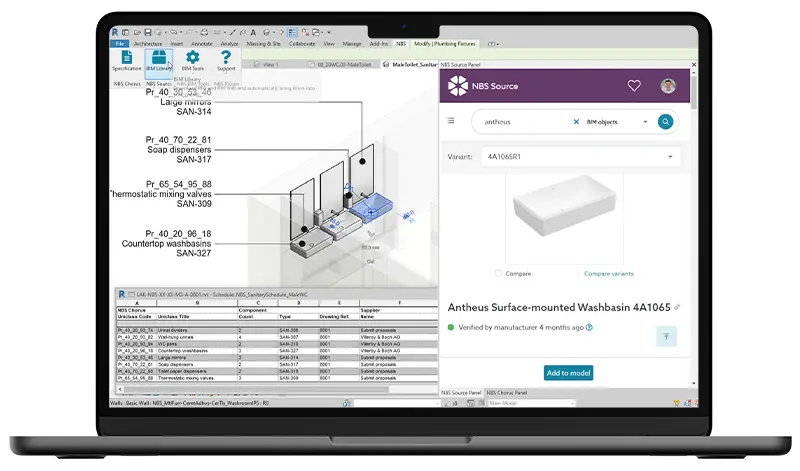Viewport: 800px width, 471px height.
Task: Click the Open folder quick access icon
Action: [137, 32]
